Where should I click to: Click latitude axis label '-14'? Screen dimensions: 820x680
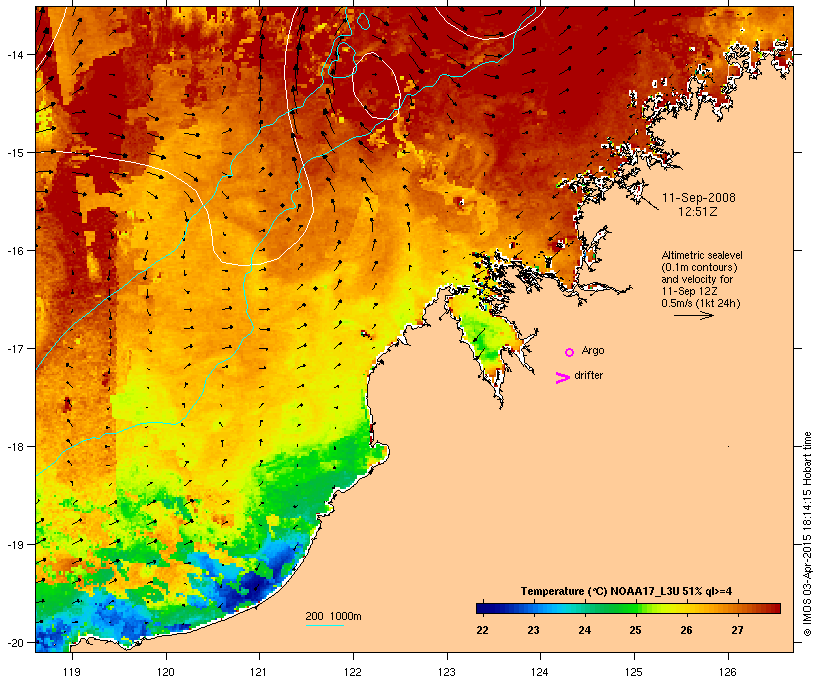point(15,54)
